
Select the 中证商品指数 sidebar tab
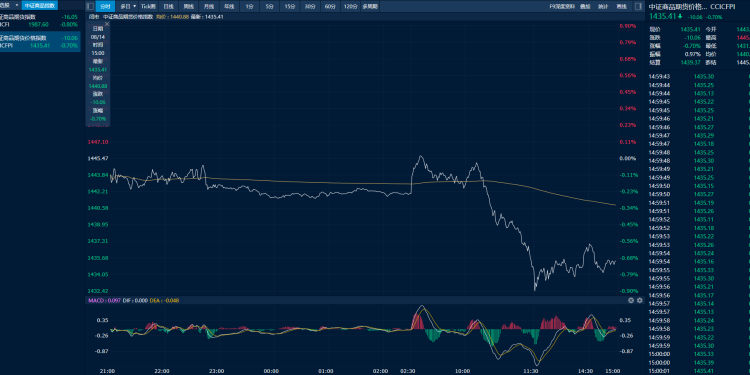pos(40,5)
